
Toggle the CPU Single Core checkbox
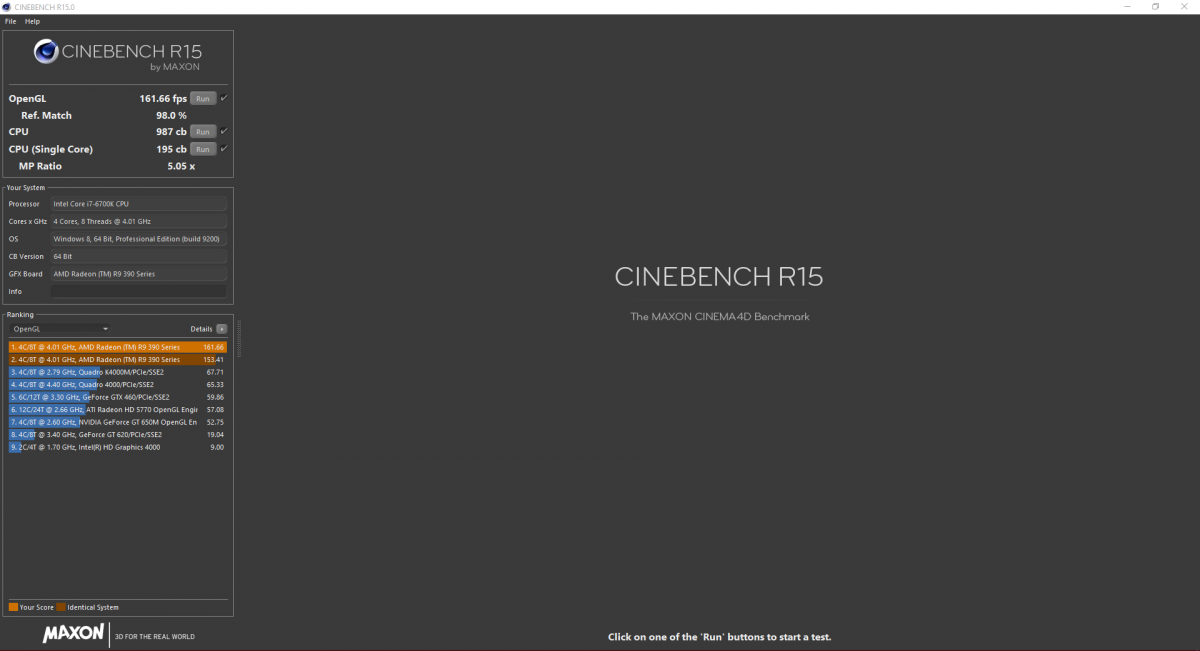pyautogui.click(x=224, y=149)
